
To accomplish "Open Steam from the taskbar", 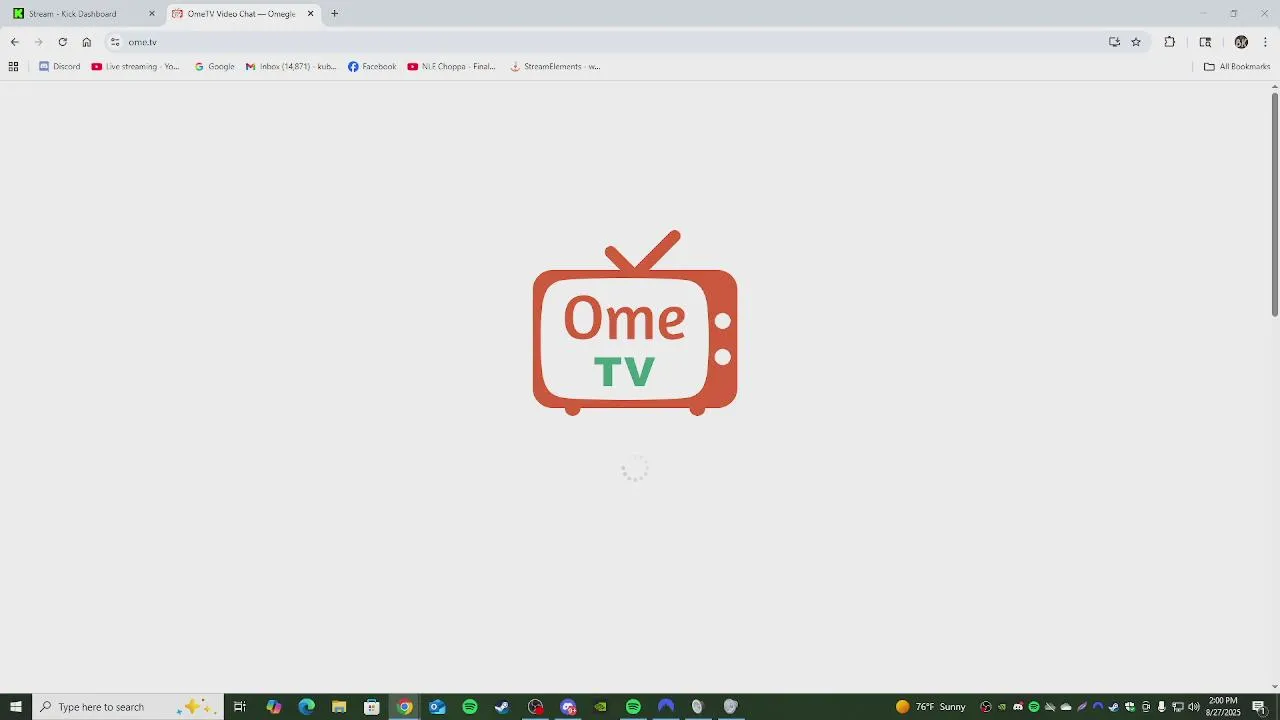I will pos(502,707).
